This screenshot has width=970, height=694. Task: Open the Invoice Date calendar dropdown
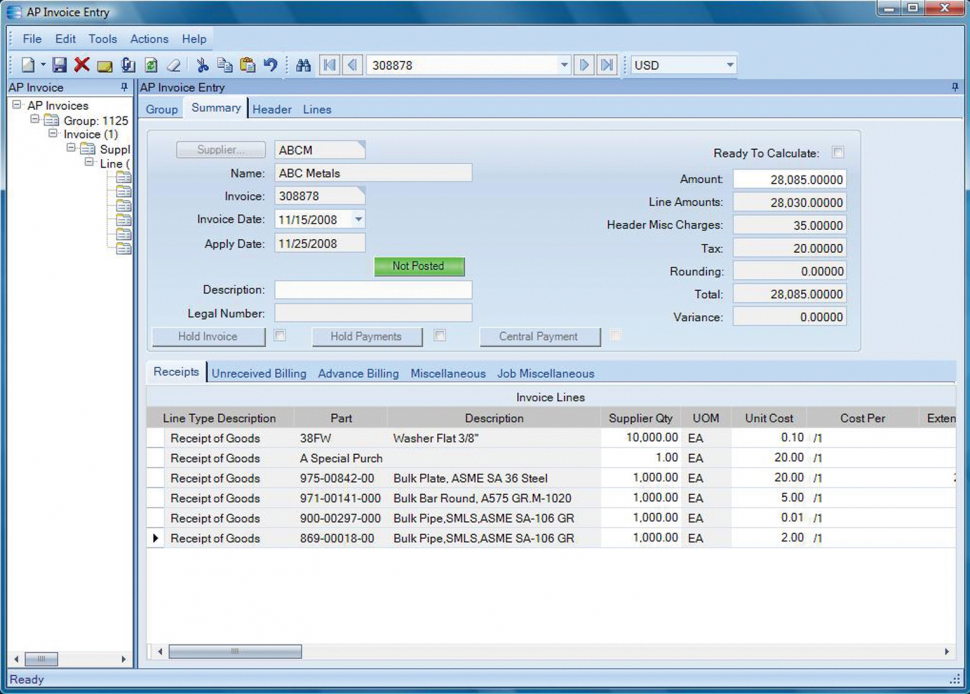click(x=358, y=220)
